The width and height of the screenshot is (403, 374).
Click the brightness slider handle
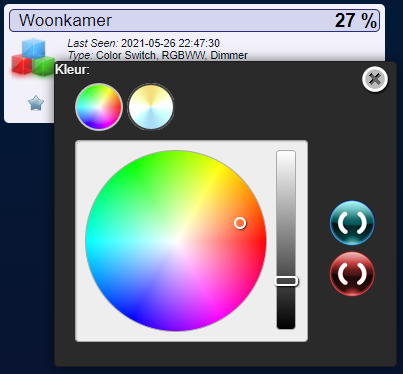click(286, 281)
